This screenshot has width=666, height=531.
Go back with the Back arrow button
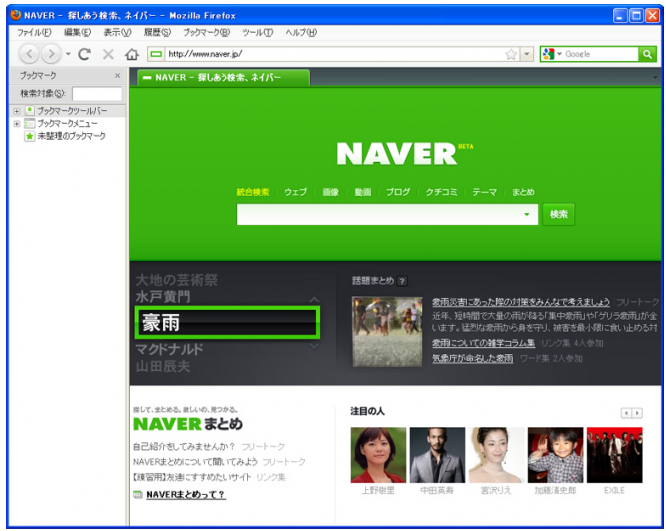pos(28,54)
